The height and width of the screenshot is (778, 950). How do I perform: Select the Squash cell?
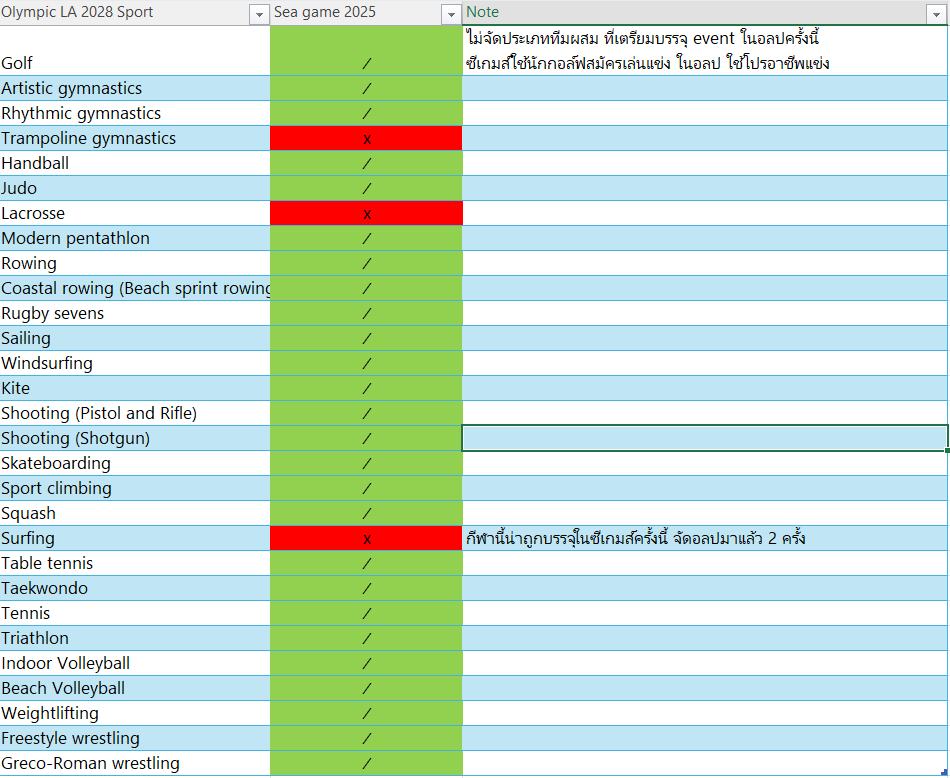[135, 513]
